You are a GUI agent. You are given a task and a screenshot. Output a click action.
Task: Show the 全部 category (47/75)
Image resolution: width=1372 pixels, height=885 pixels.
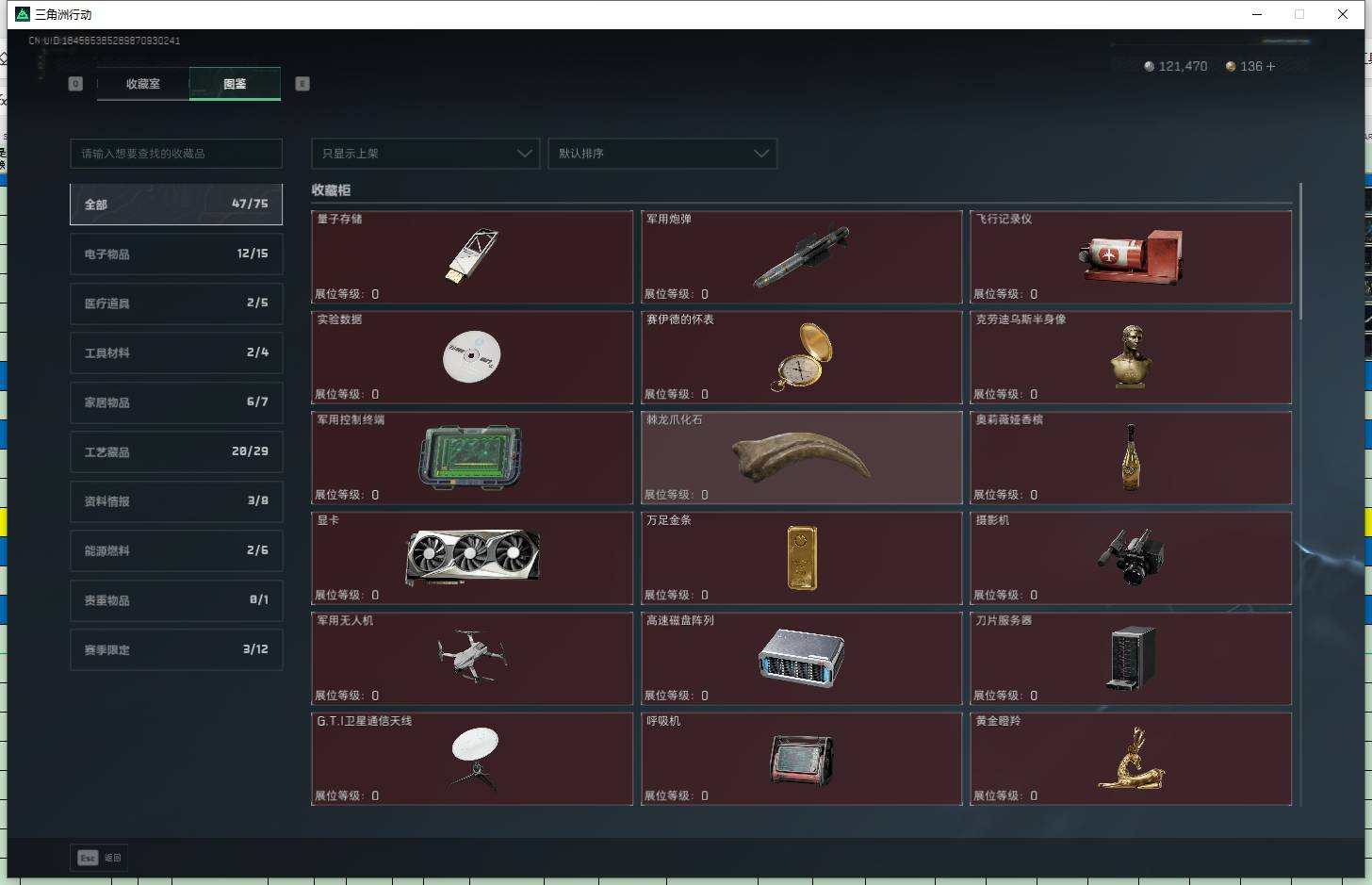click(x=176, y=205)
